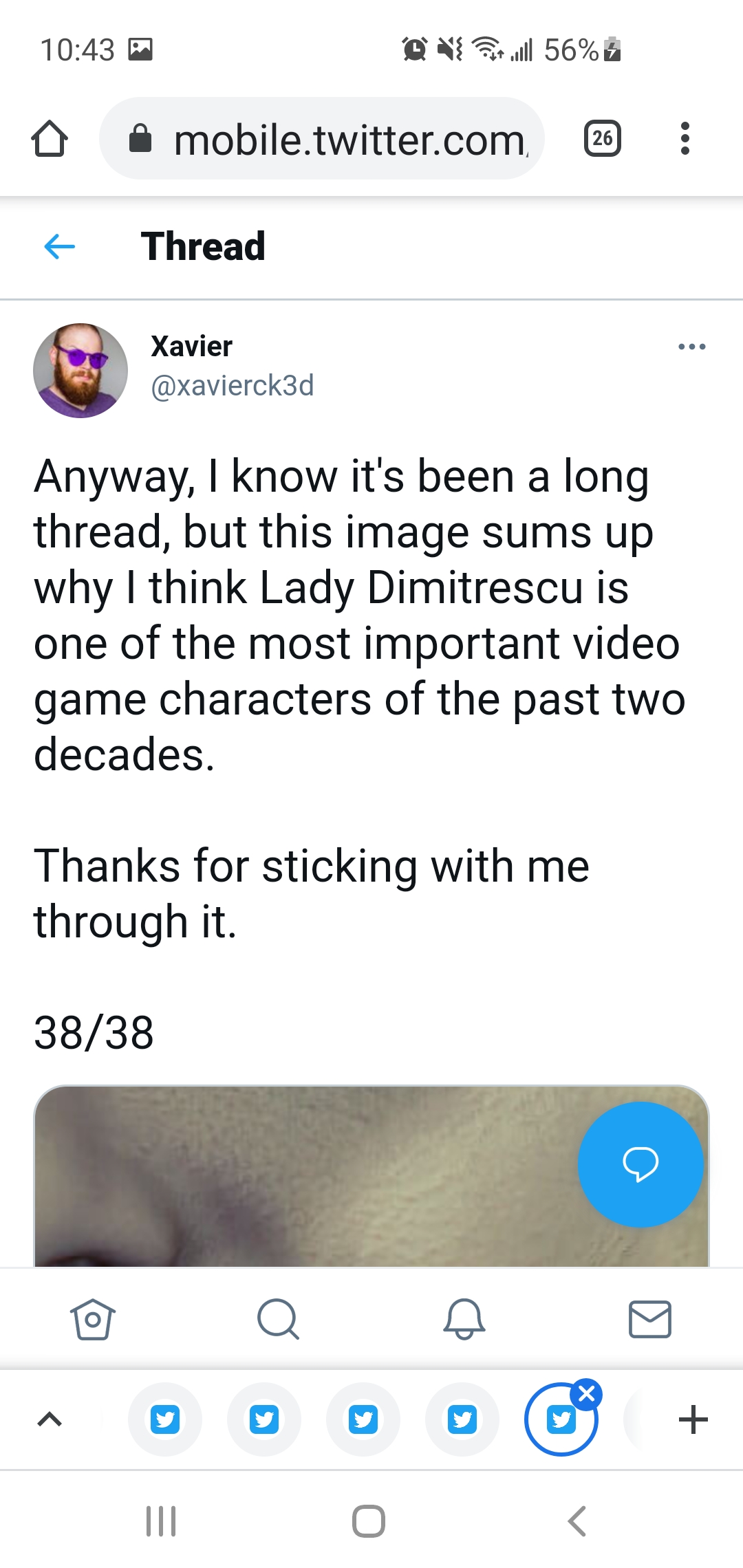
Task: Visit the @xavierck3d profile handle
Action: coord(233,386)
